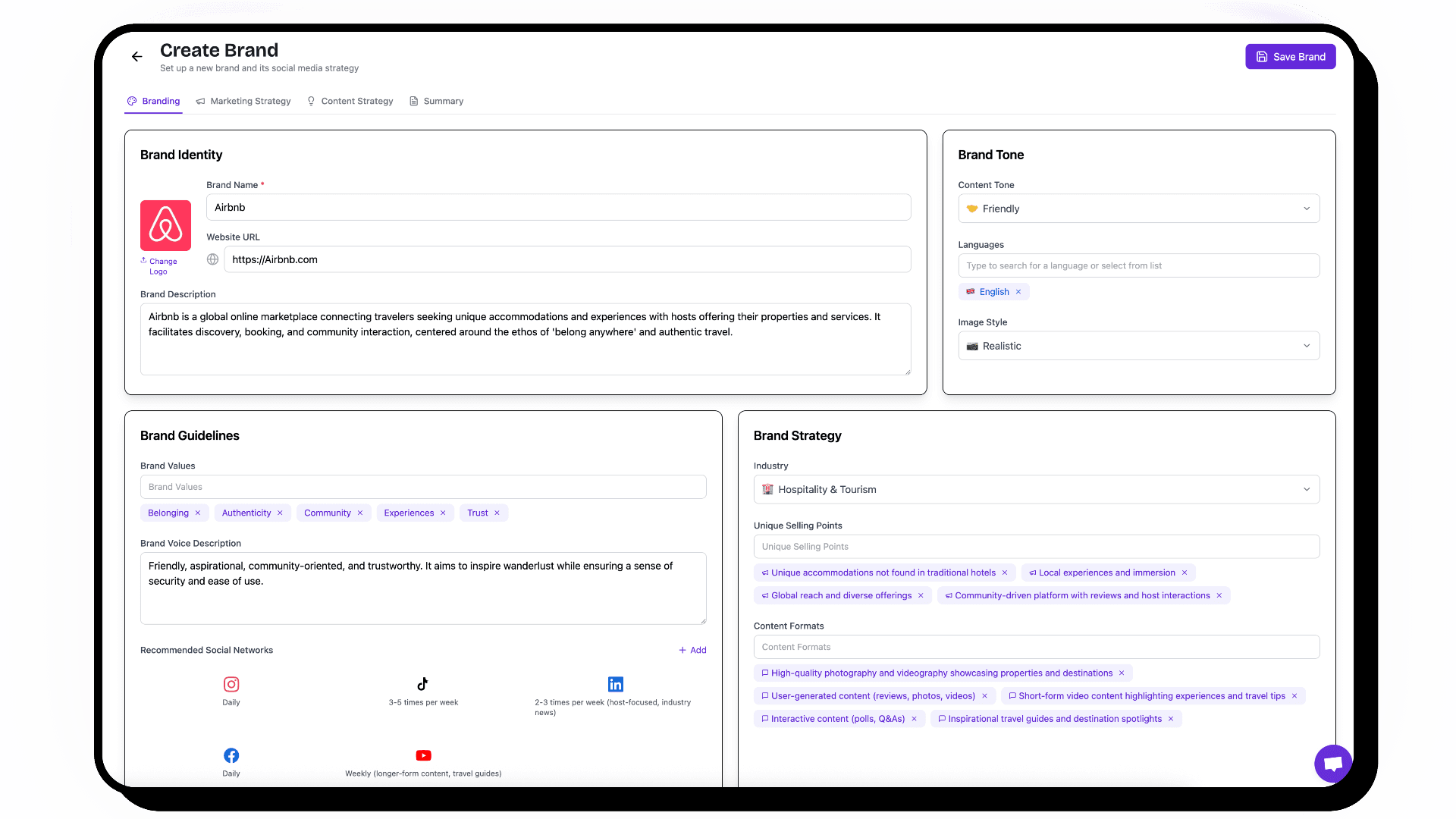The height and width of the screenshot is (819, 1456).
Task: Click the Save Brand button
Action: coord(1290,56)
